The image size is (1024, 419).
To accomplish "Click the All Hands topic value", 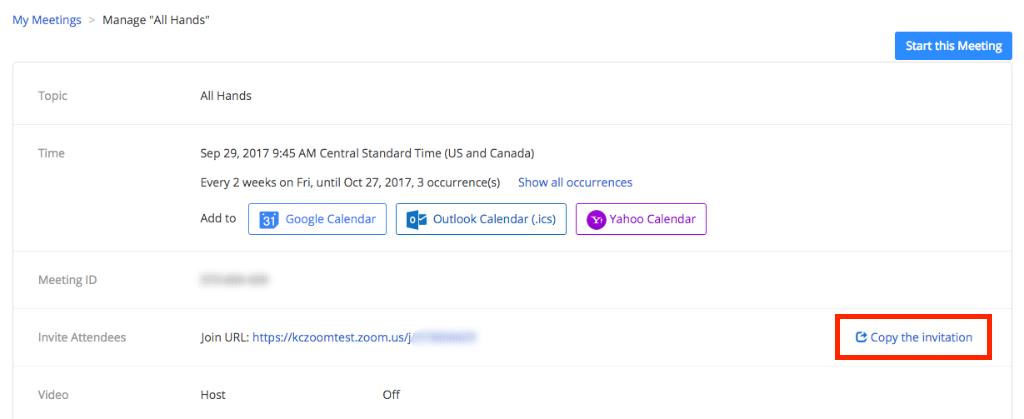I will [x=226, y=96].
